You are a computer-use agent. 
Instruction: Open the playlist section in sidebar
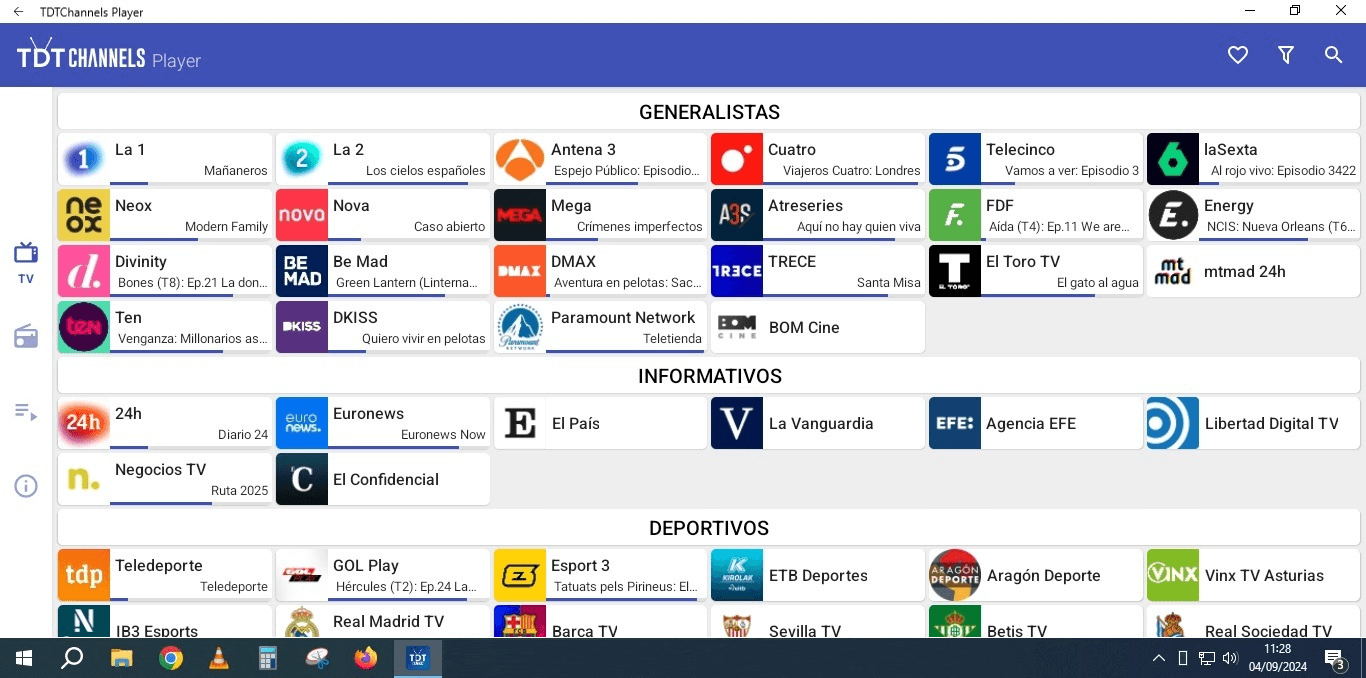click(x=26, y=411)
